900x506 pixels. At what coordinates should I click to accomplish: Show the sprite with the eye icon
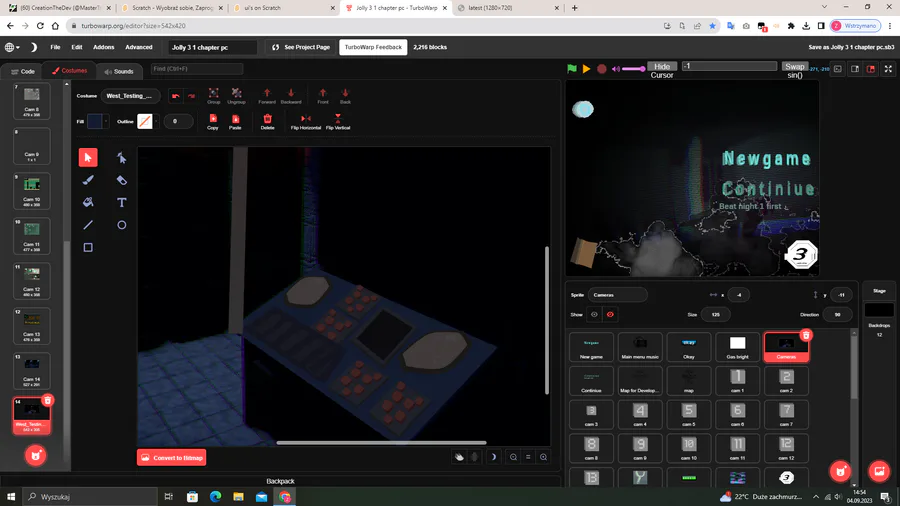(x=594, y=314)
